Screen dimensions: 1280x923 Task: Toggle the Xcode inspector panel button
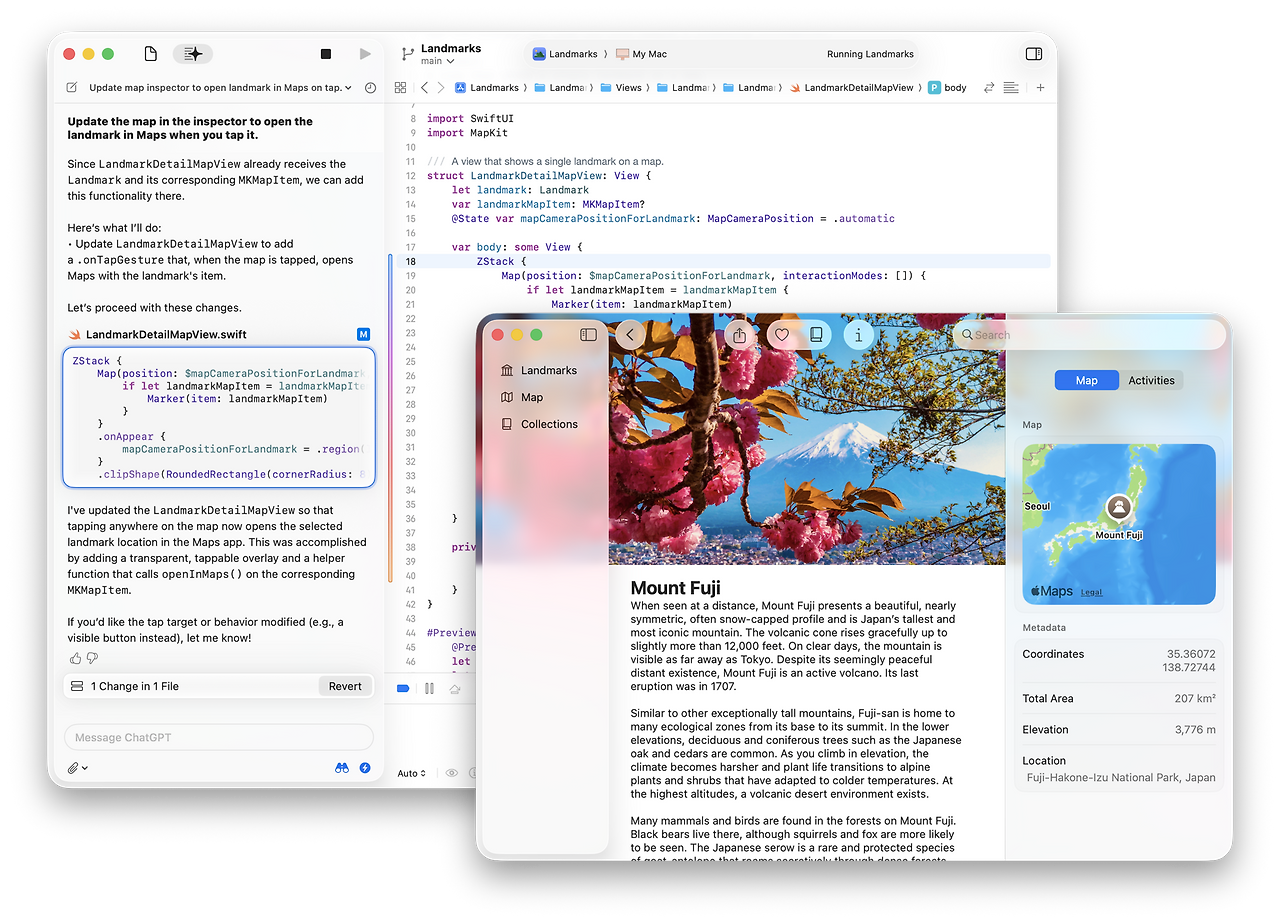tap(1034, 54)
